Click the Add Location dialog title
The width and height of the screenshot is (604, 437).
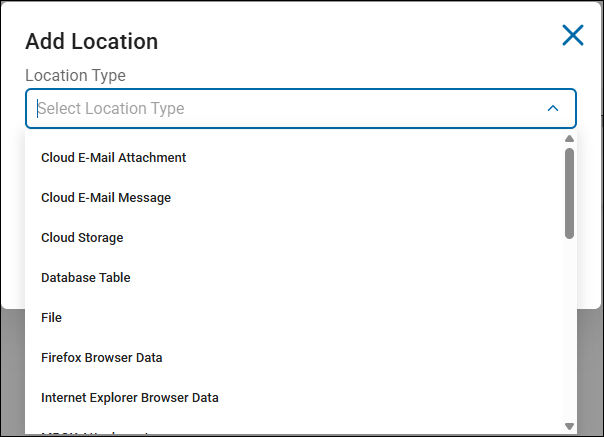click(92, 41)
